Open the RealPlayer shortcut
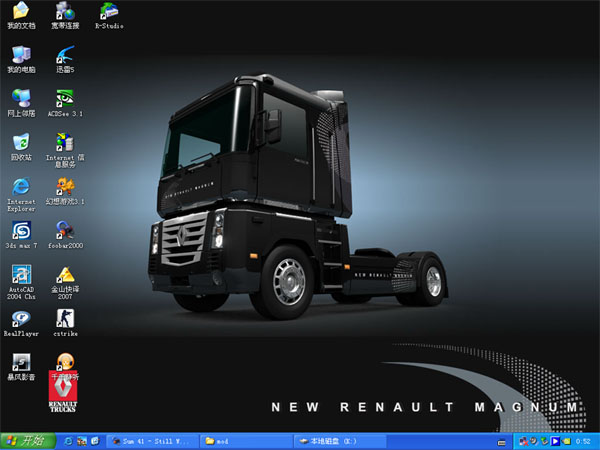Image resolution: width=600 pixels, height=450 pixels. [20, 320]
